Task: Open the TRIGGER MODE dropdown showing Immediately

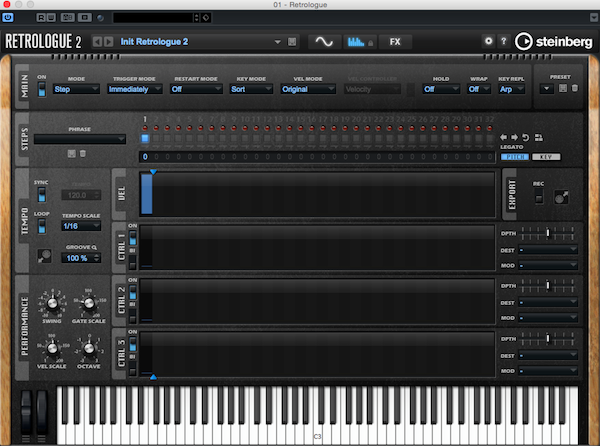Action: (x=135, y=89)
